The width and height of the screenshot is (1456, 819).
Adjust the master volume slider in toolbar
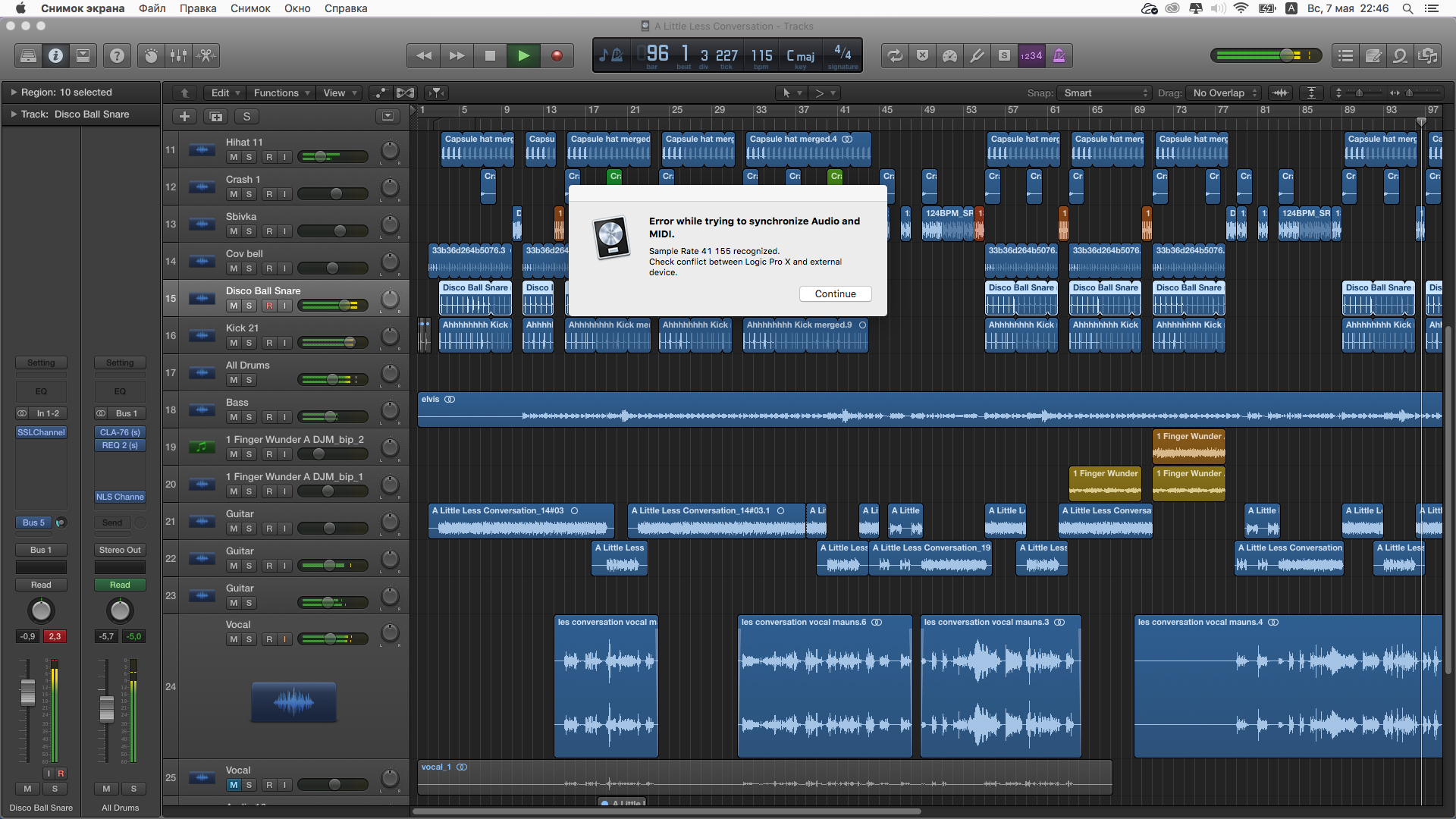click(1287, 55)
